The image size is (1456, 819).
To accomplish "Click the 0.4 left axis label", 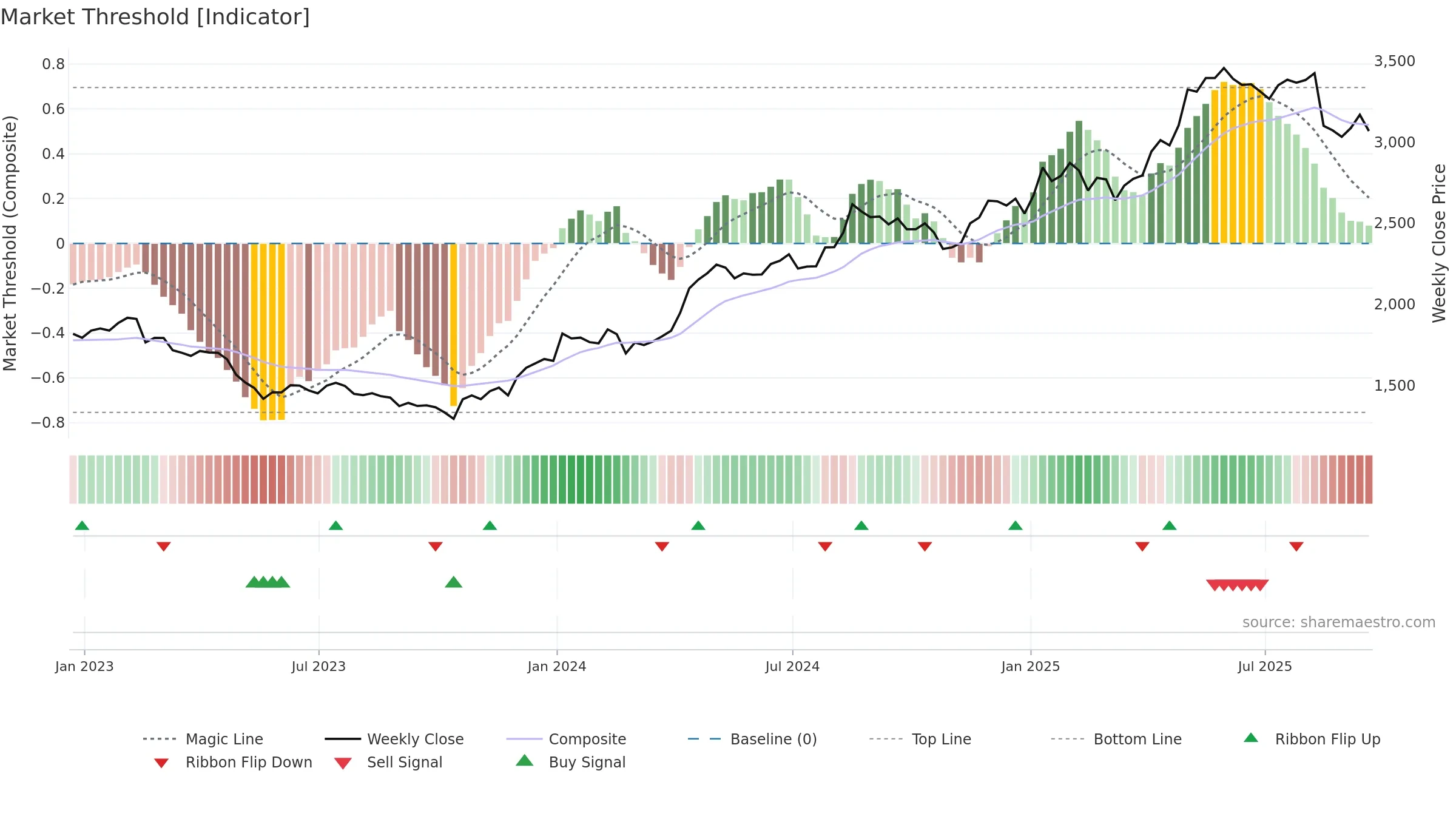I will (x=53, y=154).
